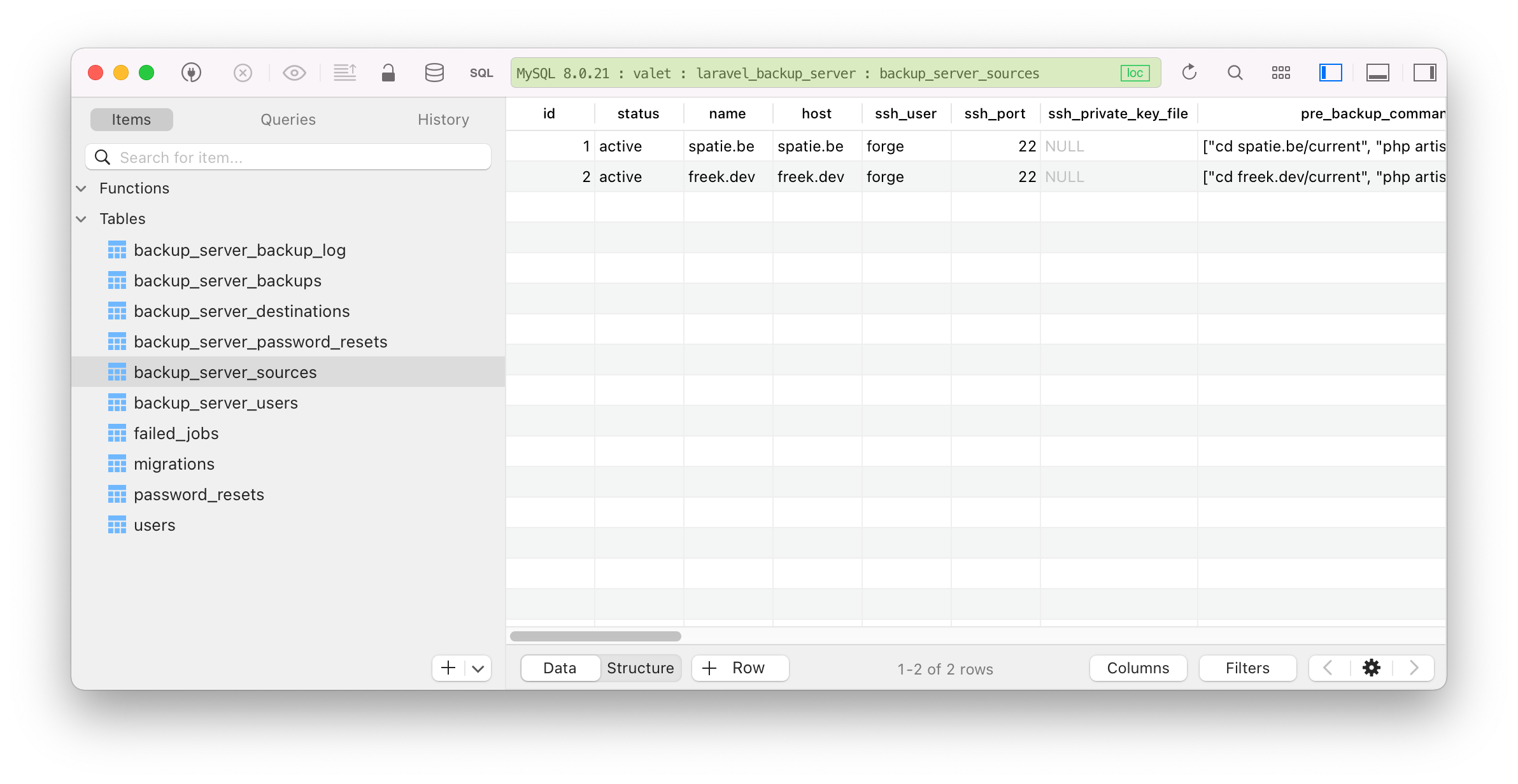Switch to the Queries tab
1518x784 pixels.
(x=288, y=120)
